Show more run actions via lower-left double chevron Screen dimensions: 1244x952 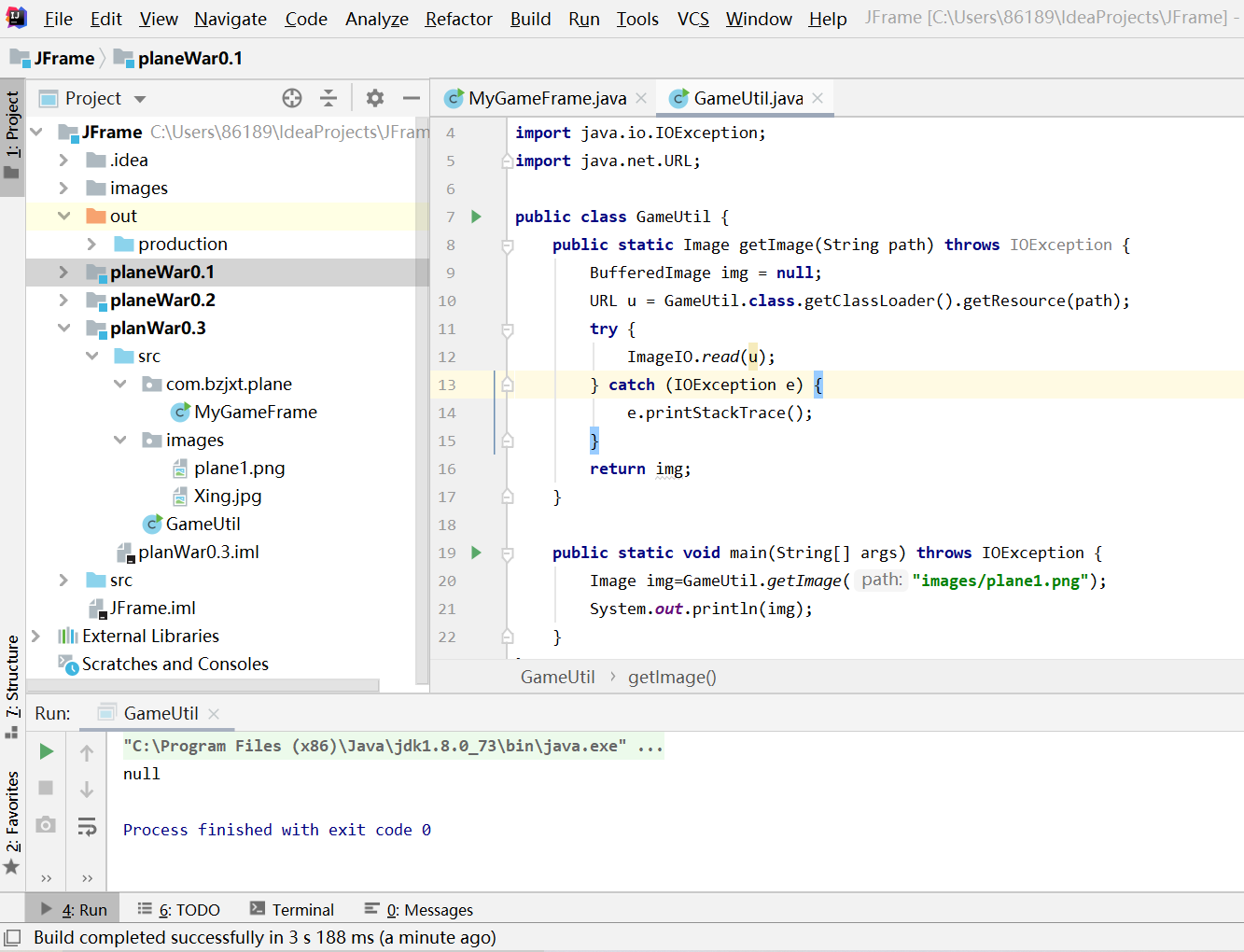pyautogui.click(x=46, y=877)
